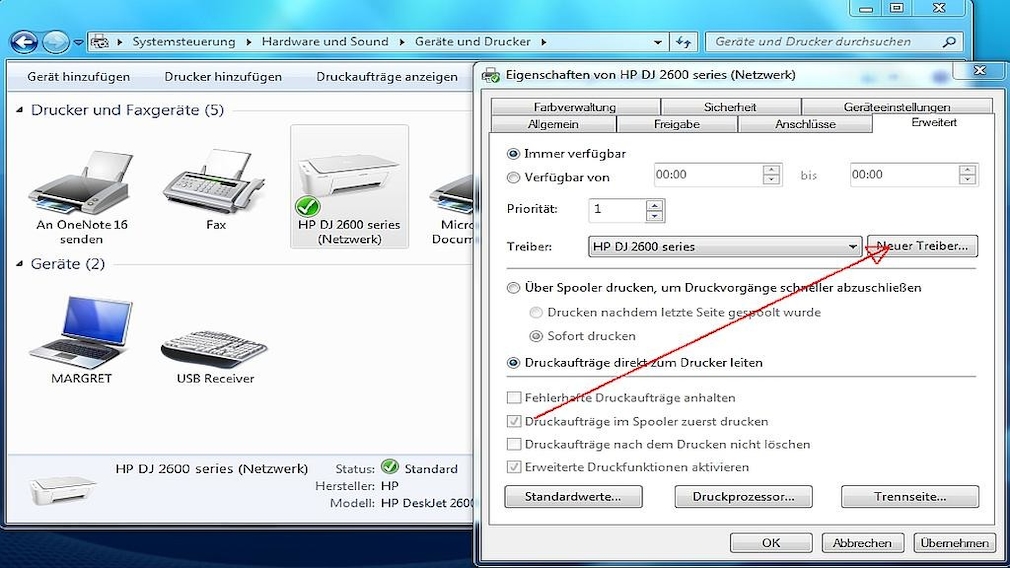The height and width of the screenshot is (568, 1010).
Task: Select the An OneNote 16 senden printer
Action: (x=82, y=183)
